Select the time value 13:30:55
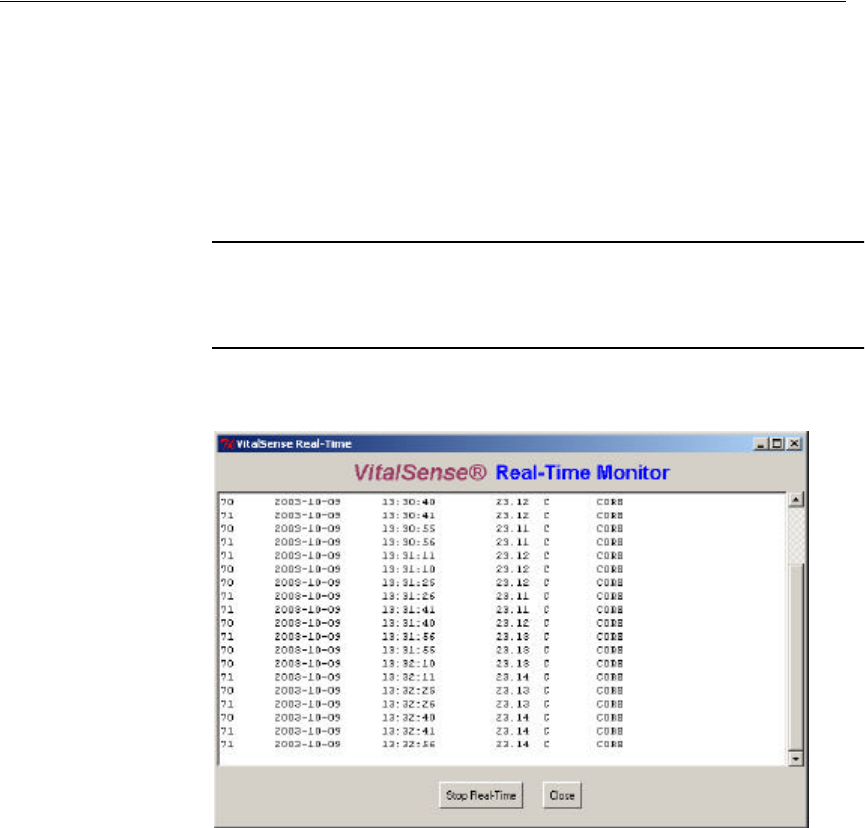This screenshot has width=865, height=828. coord(408,528)
